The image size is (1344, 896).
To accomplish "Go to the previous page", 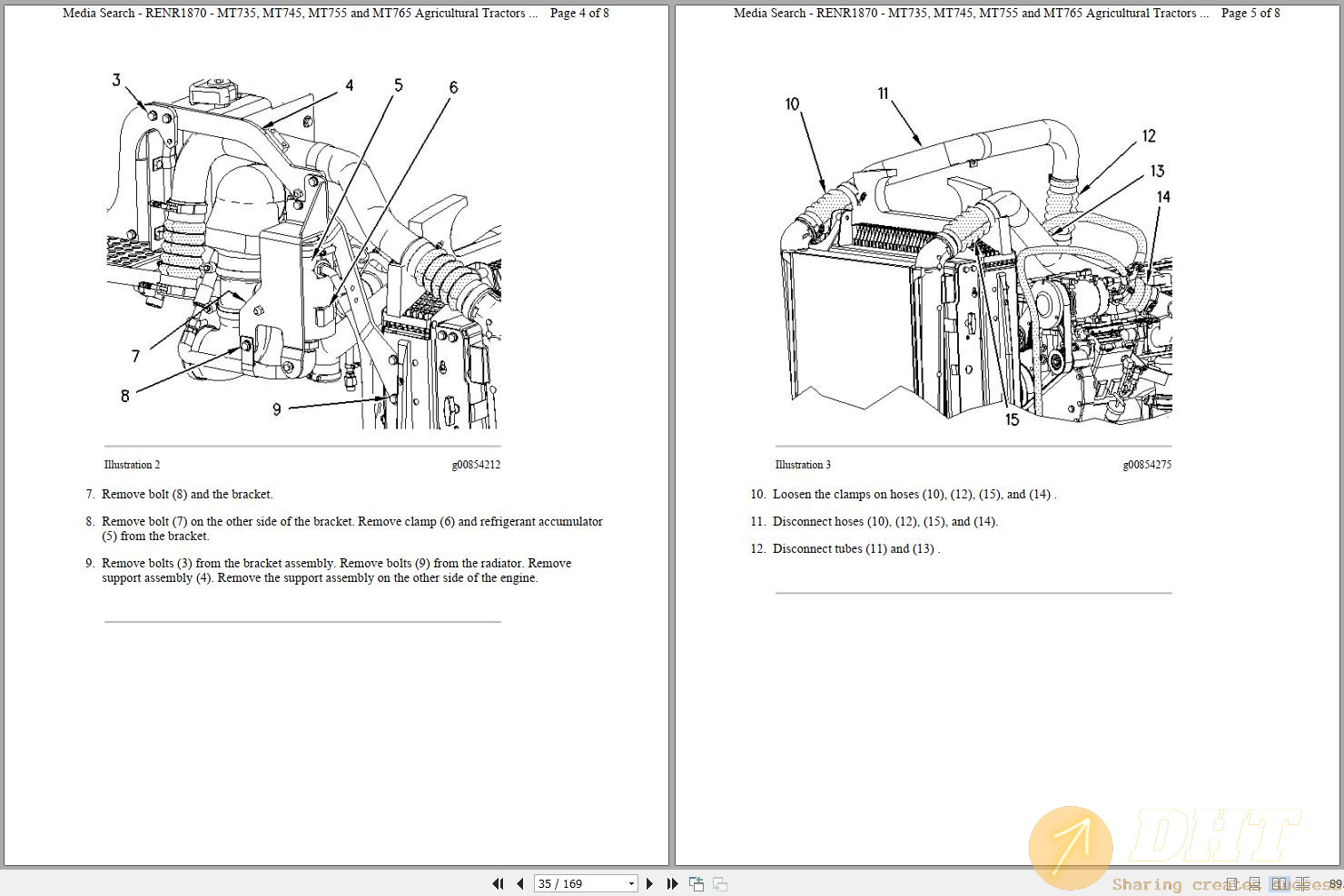I will [x=519, y=883].
